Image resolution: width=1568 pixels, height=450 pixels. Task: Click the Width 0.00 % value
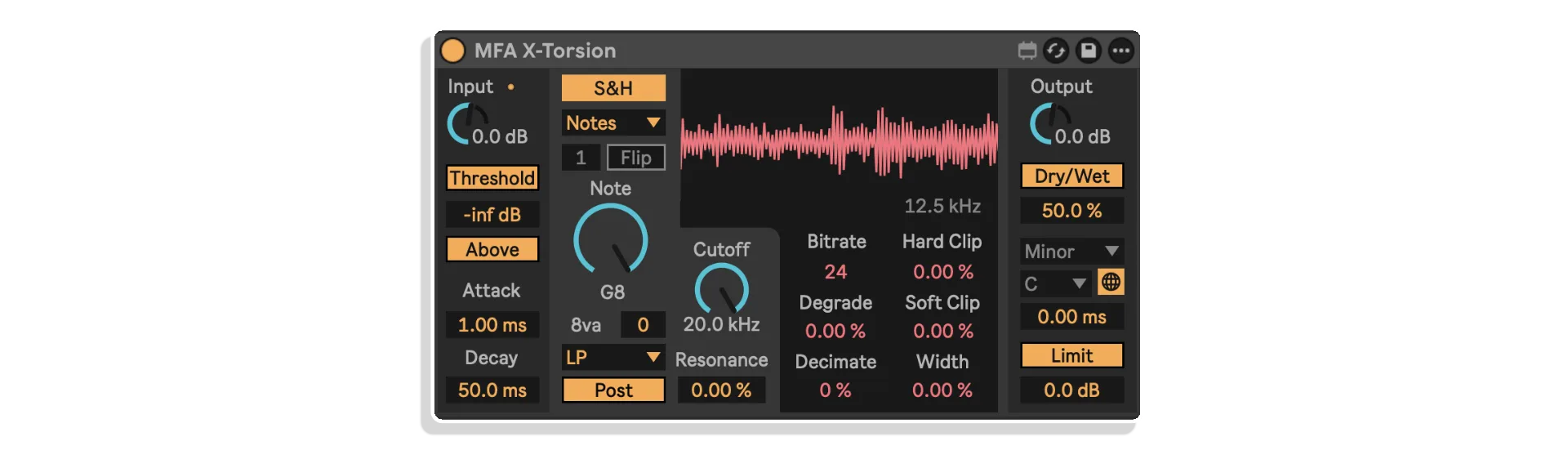pyautogui.click(x=942, y=391)
